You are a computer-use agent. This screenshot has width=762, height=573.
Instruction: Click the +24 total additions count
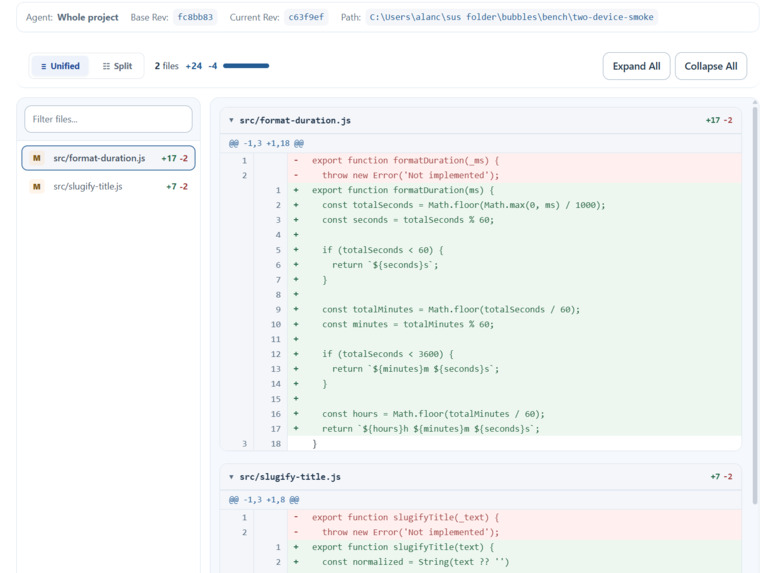click(x=193, y=66)
